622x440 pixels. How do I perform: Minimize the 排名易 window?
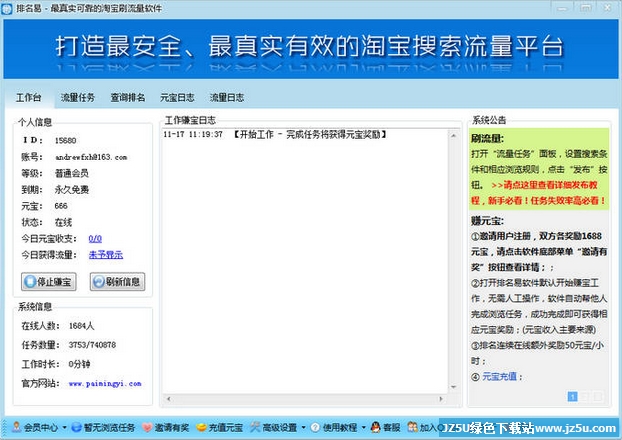(x=562, y=8)
